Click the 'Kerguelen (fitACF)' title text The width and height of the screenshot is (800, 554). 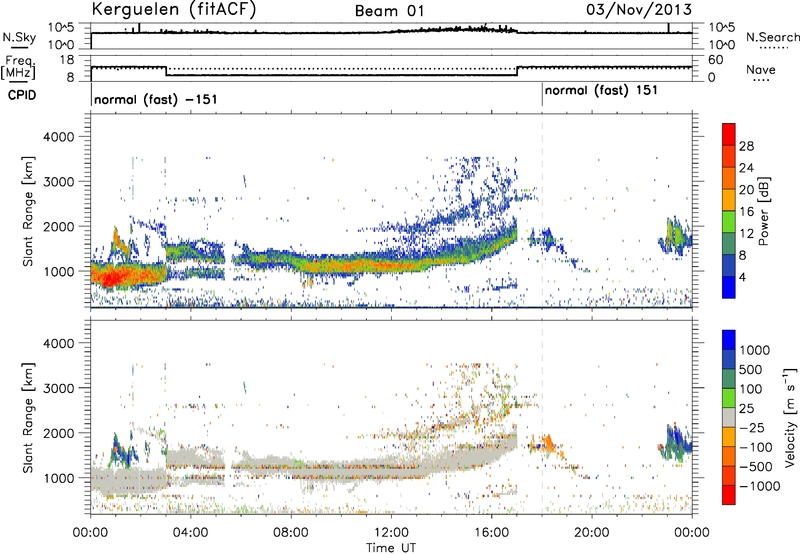[173, 10]
